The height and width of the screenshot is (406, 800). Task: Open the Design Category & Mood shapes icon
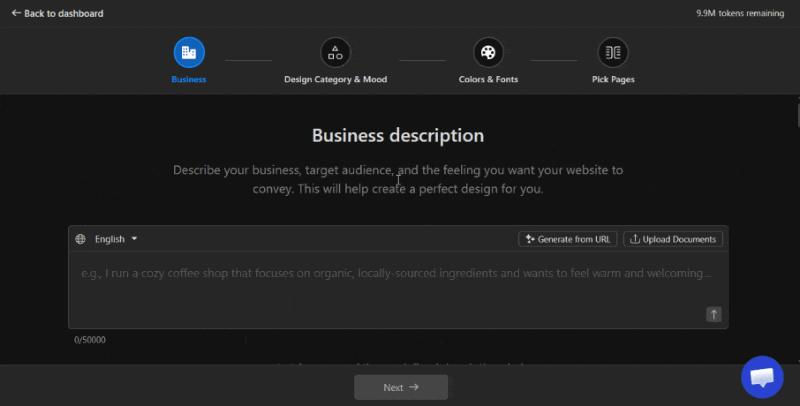click(x=335, y=52)
